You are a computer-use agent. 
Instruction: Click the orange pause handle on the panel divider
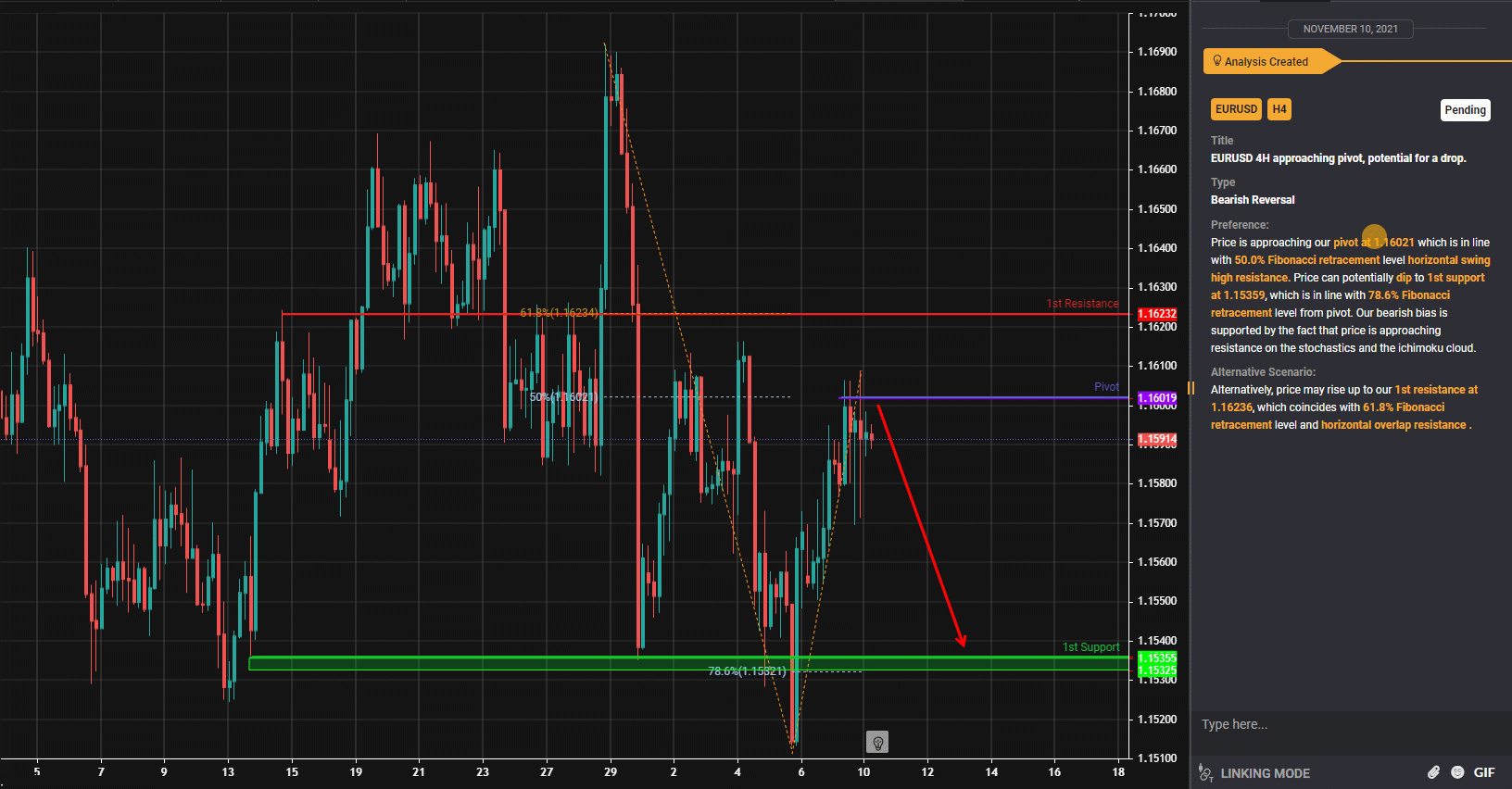1191,388
